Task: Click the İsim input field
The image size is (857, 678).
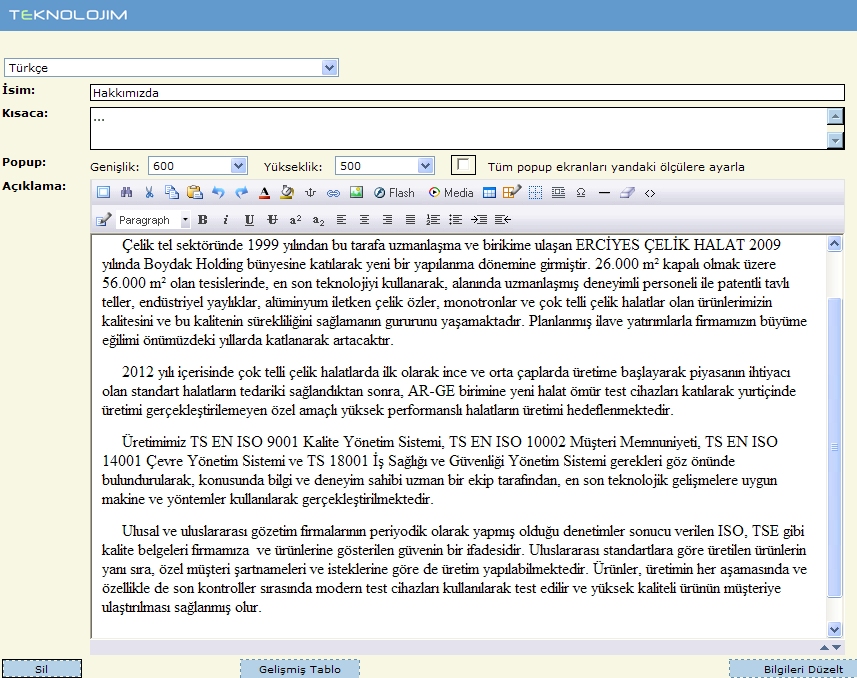Action: (467, 92)
